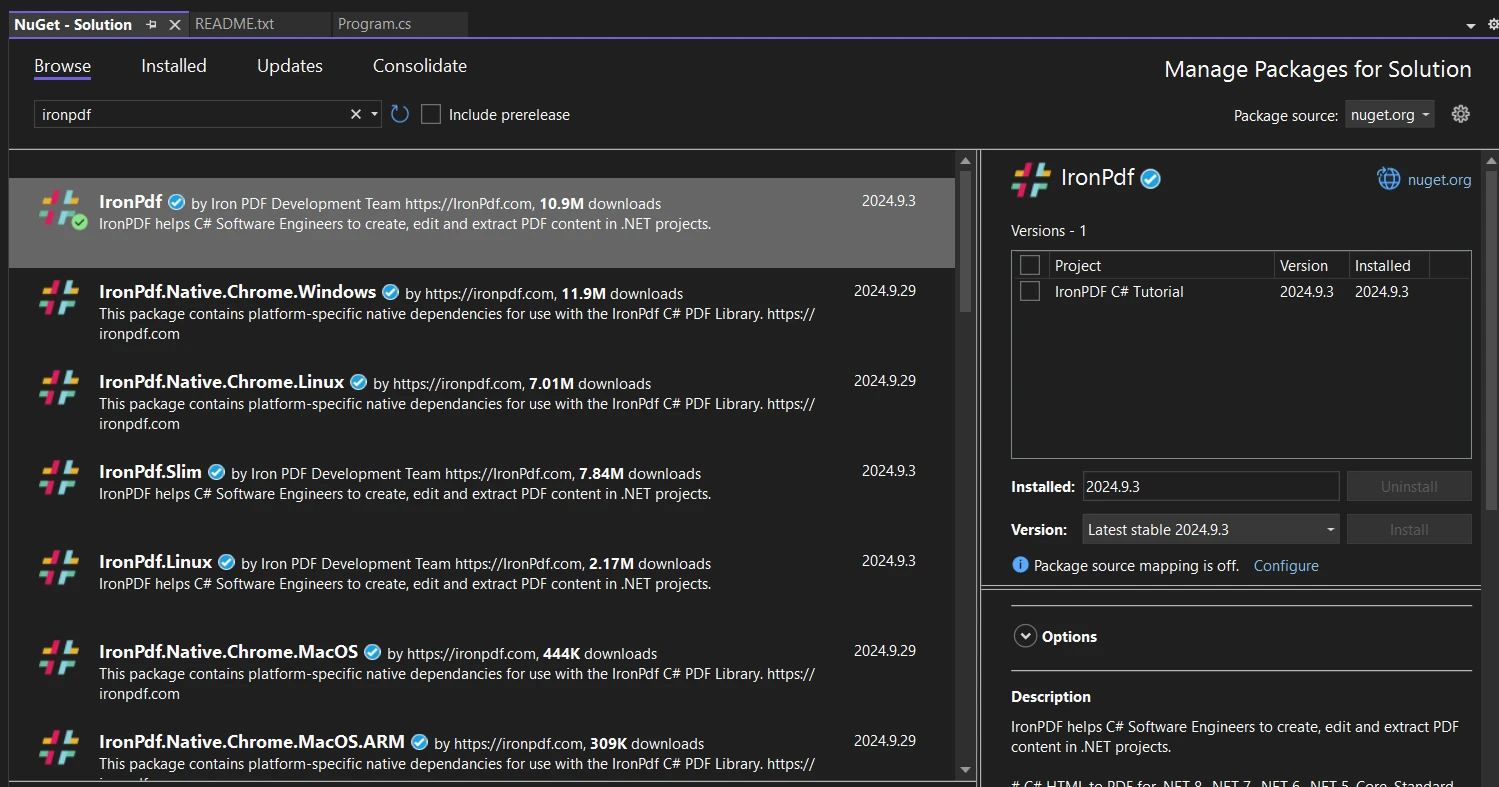
Task: Click the Version column header
Action: 1312,265
